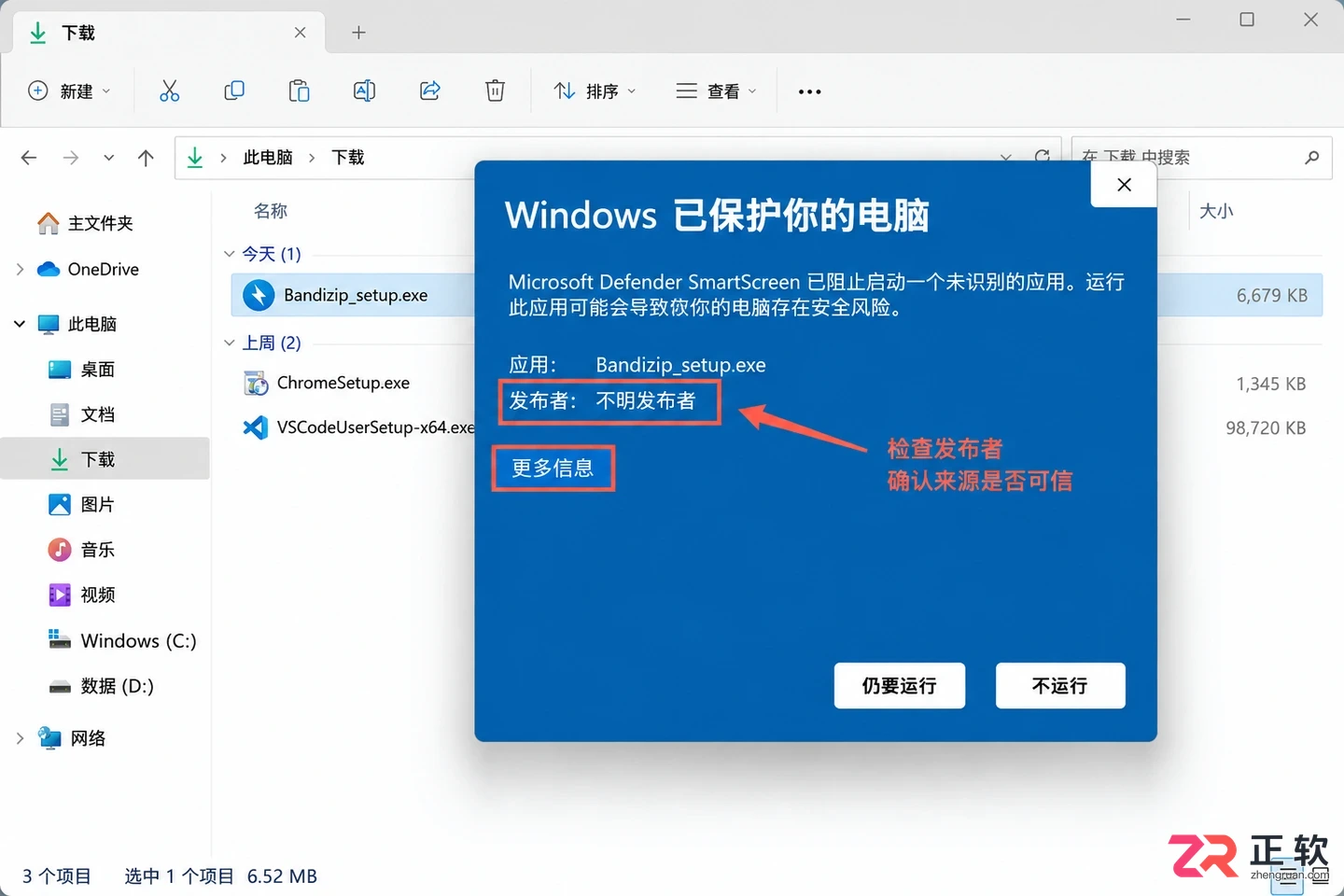Viewport: 1344px width, 896px height.
Task: Add a new tab with plus button
Action: coord(358,33)
